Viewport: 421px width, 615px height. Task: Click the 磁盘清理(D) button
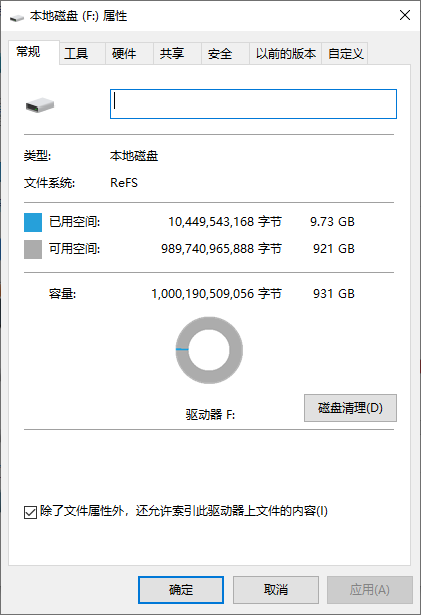[x=350, y=408]
